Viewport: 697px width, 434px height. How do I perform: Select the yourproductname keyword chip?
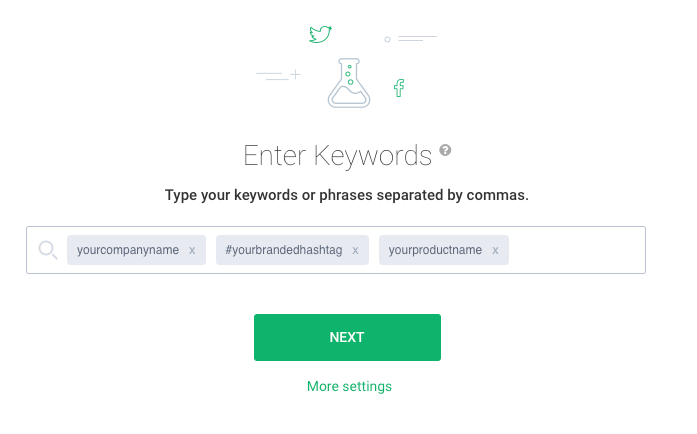pyautogui.click(x=435, y=250)
